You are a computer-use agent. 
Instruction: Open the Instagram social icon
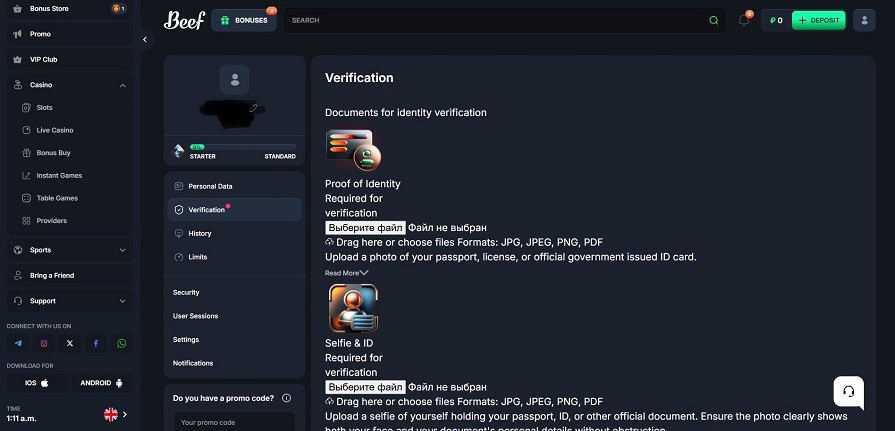[44, 343]
